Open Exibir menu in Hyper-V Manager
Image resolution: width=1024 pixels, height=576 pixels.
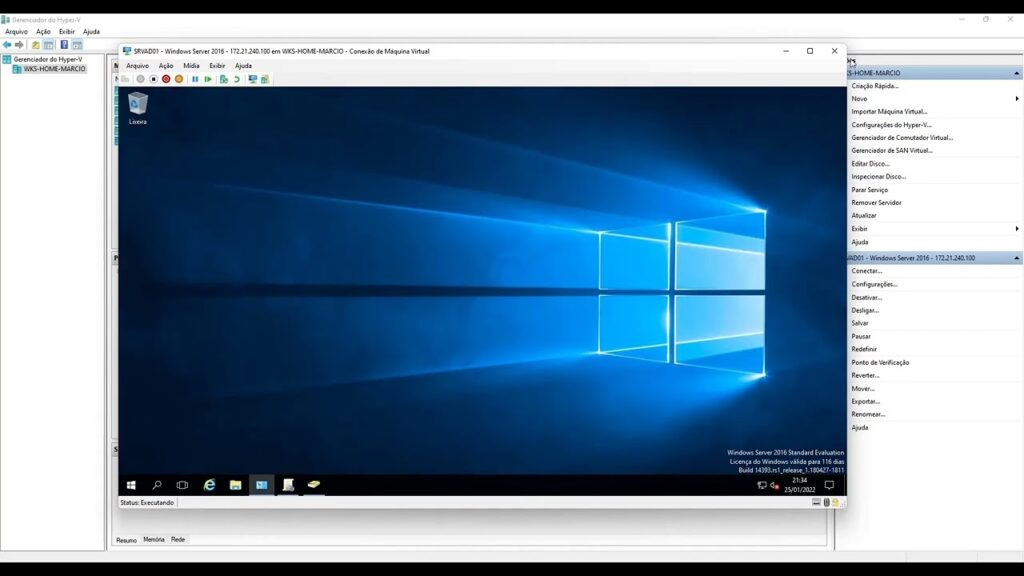tap(67, 31)
